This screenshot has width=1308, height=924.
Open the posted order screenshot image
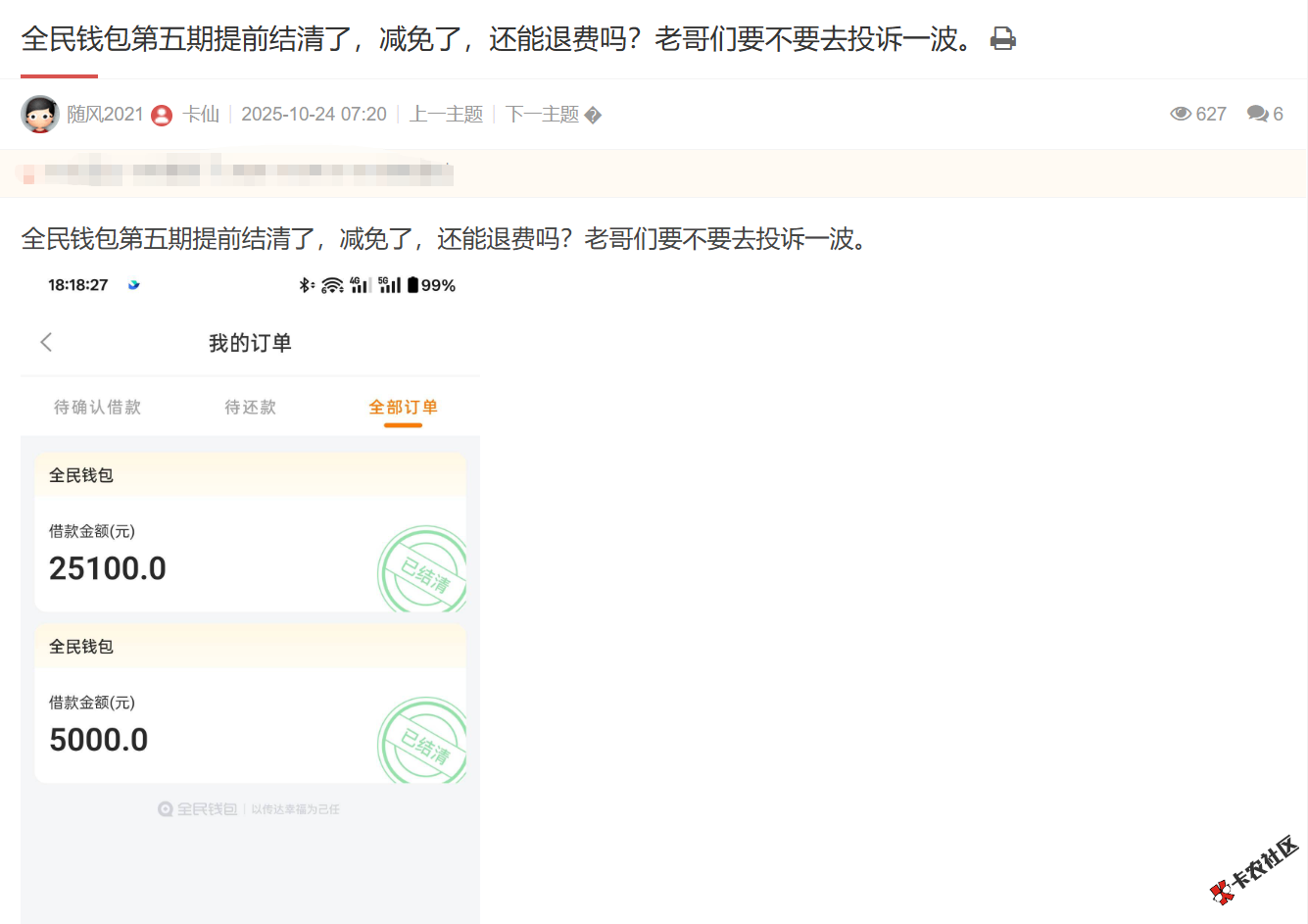coord(250,597)
